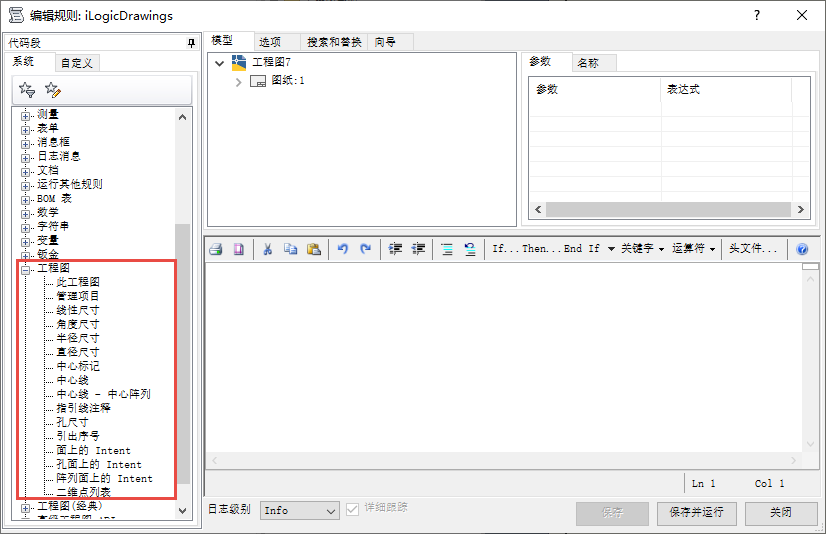Redo the last undone edit
This screenshot has height=534, width=826.
pyautogui.click(x=366, y=249)
